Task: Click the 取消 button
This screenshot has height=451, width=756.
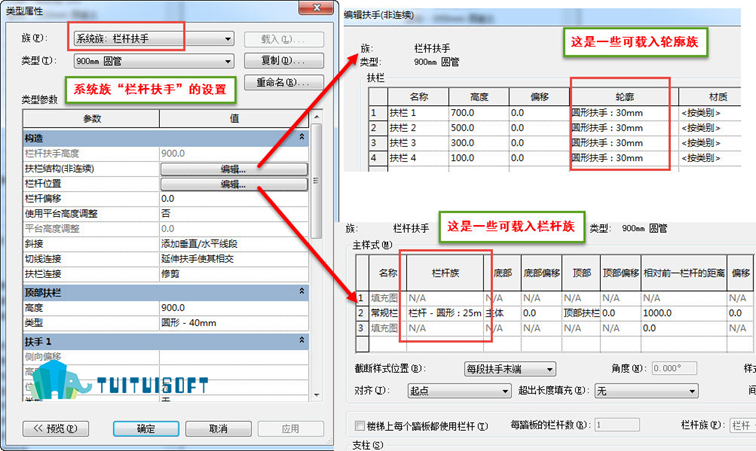Action: tap(218, 428)
